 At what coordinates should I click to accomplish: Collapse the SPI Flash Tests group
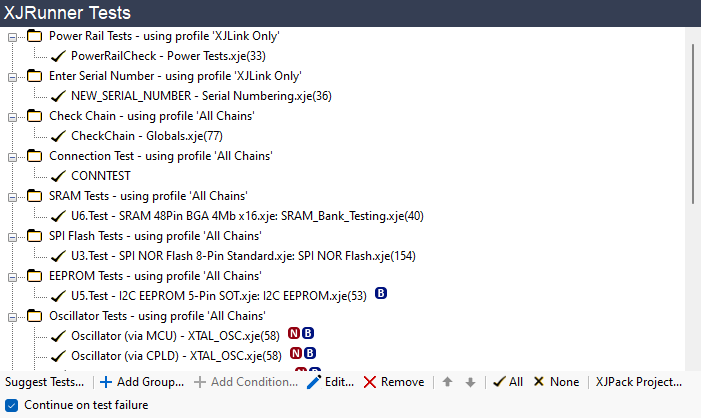coord(13,236)
